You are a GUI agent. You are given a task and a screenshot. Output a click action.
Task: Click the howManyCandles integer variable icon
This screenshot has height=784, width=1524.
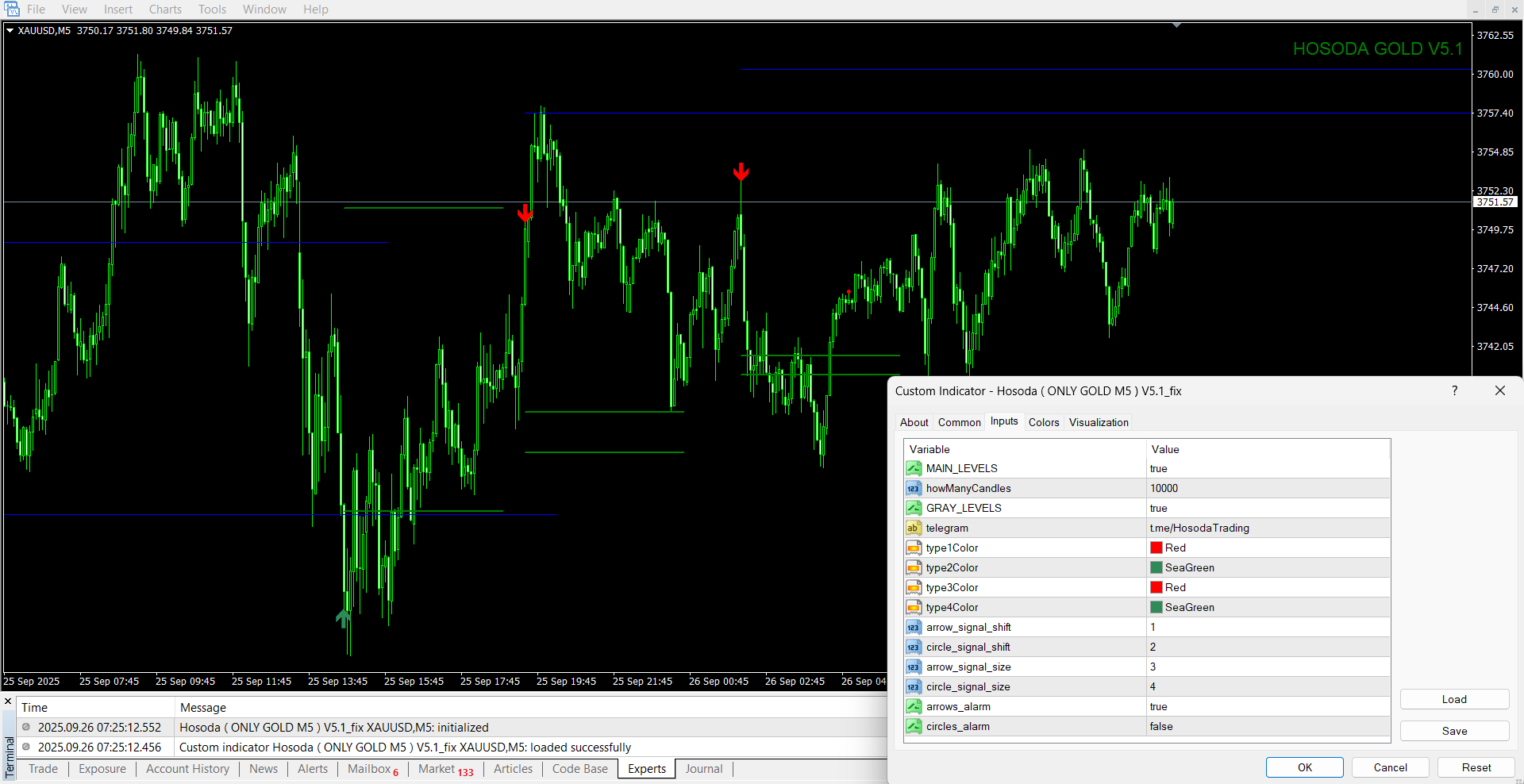(x=914, y=488)
